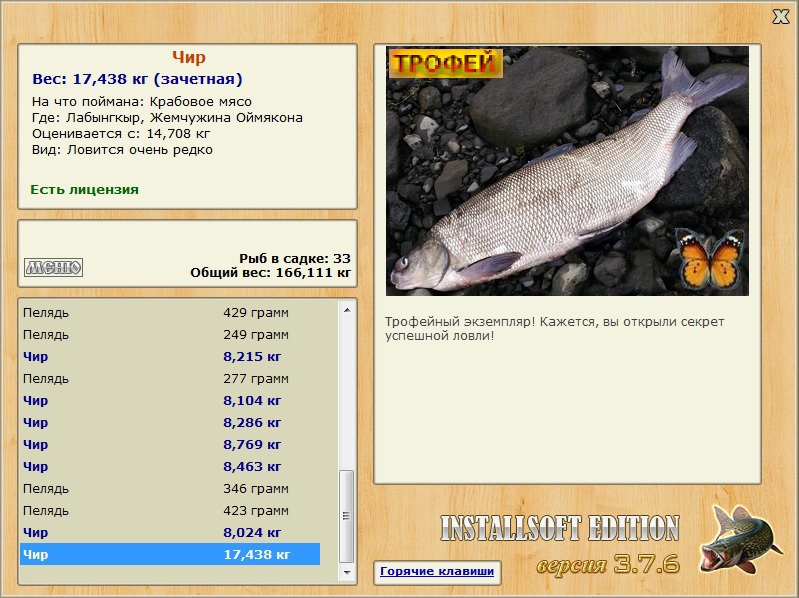Select the Чир 8,769 кг row
The image size is (799, 598).
click(170, 444)
